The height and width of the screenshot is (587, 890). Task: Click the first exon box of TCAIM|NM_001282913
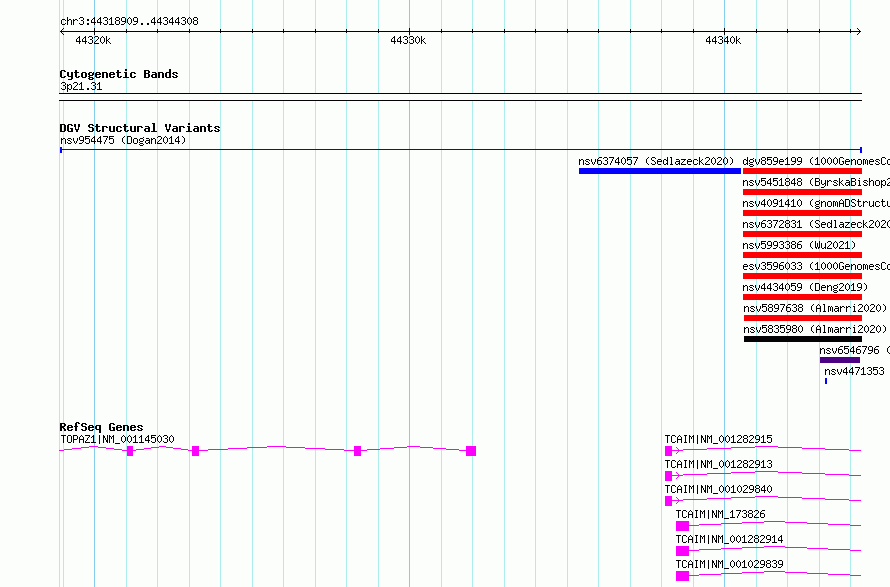pos(669,476)
